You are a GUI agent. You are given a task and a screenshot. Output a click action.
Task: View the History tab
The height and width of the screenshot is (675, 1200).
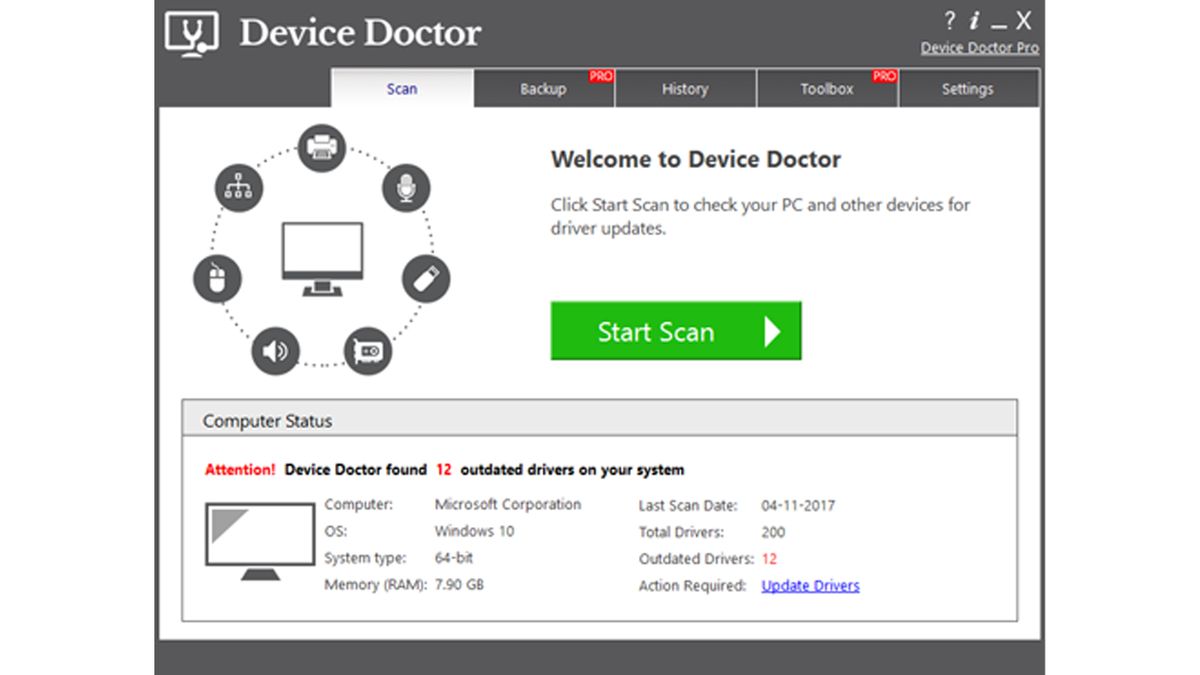685,88
